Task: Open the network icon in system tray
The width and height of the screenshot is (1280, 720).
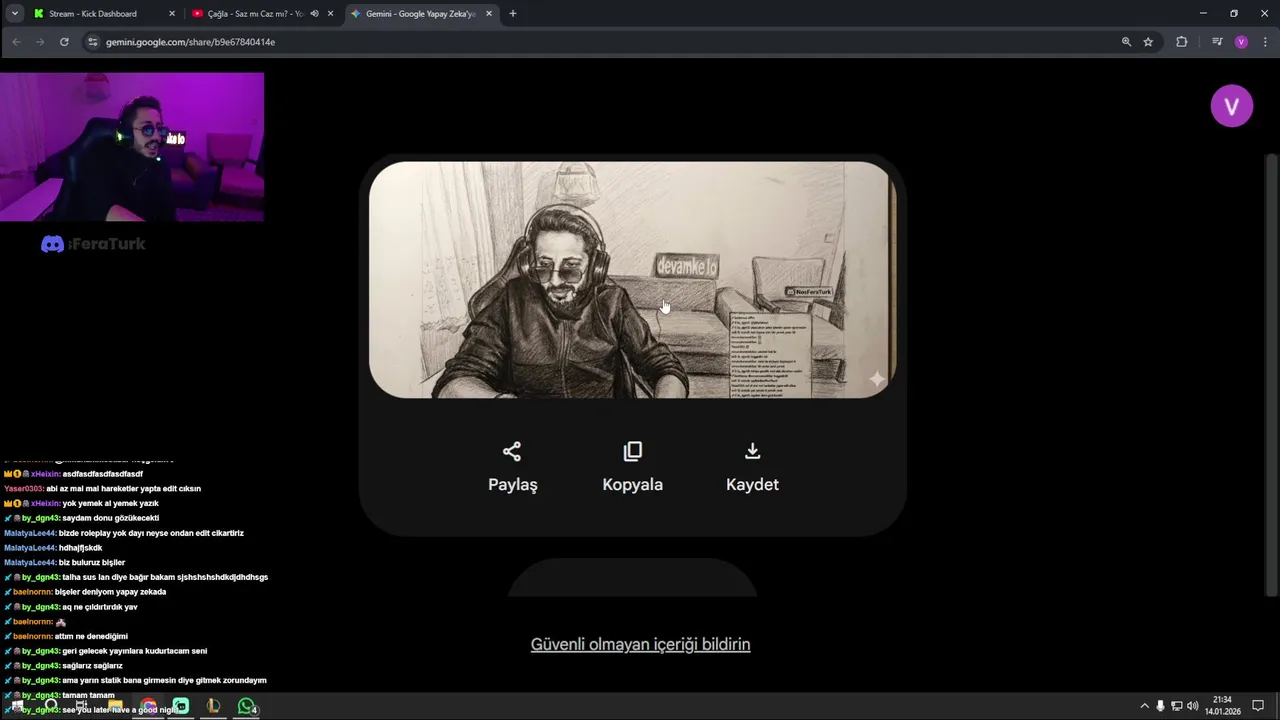Action: (x=1176, y=706)
